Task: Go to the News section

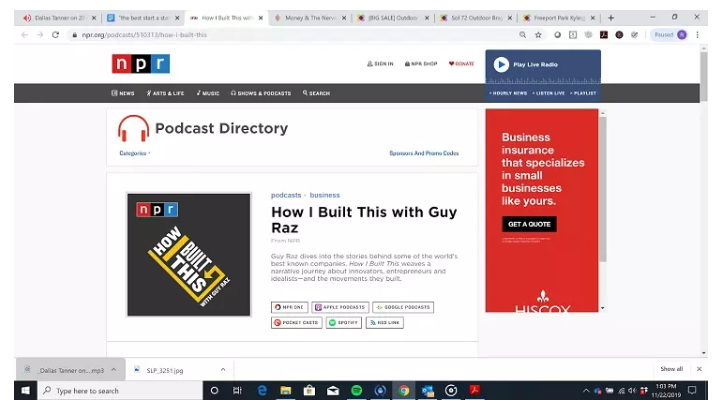Action: pos(123,93)
